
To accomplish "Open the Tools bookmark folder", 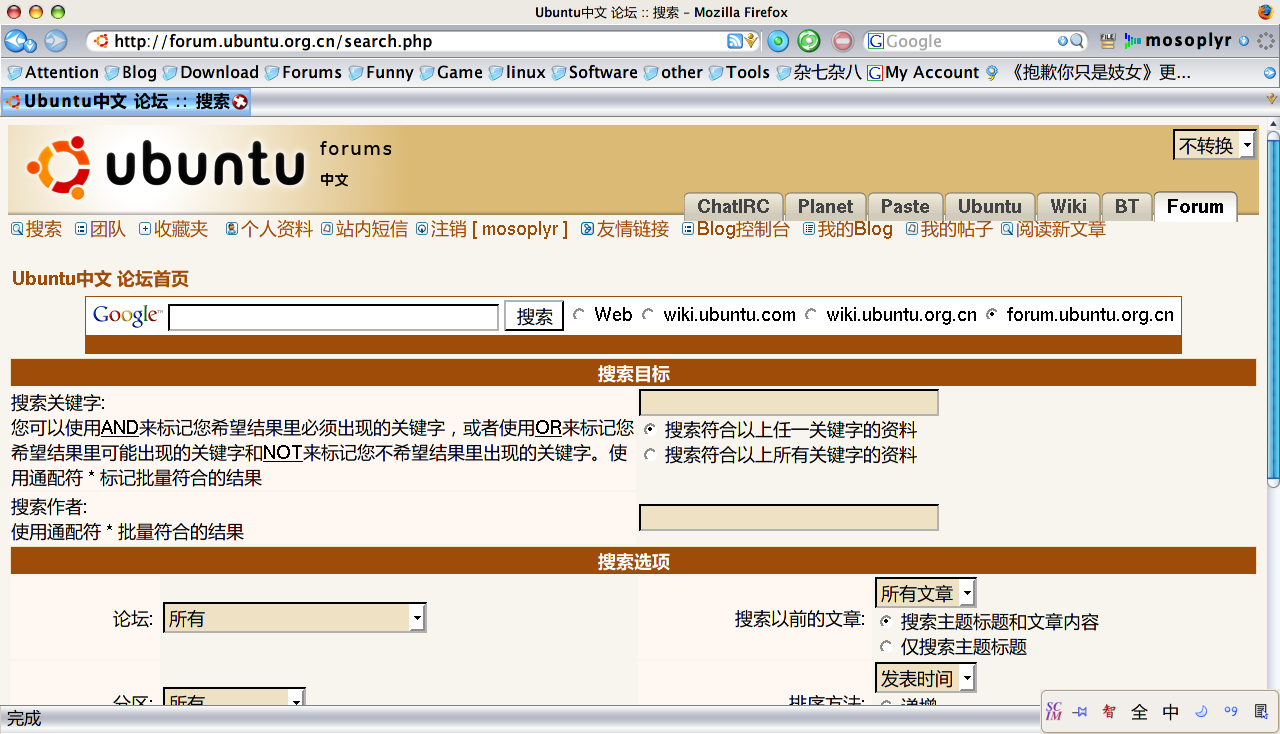I will [739, 72].
